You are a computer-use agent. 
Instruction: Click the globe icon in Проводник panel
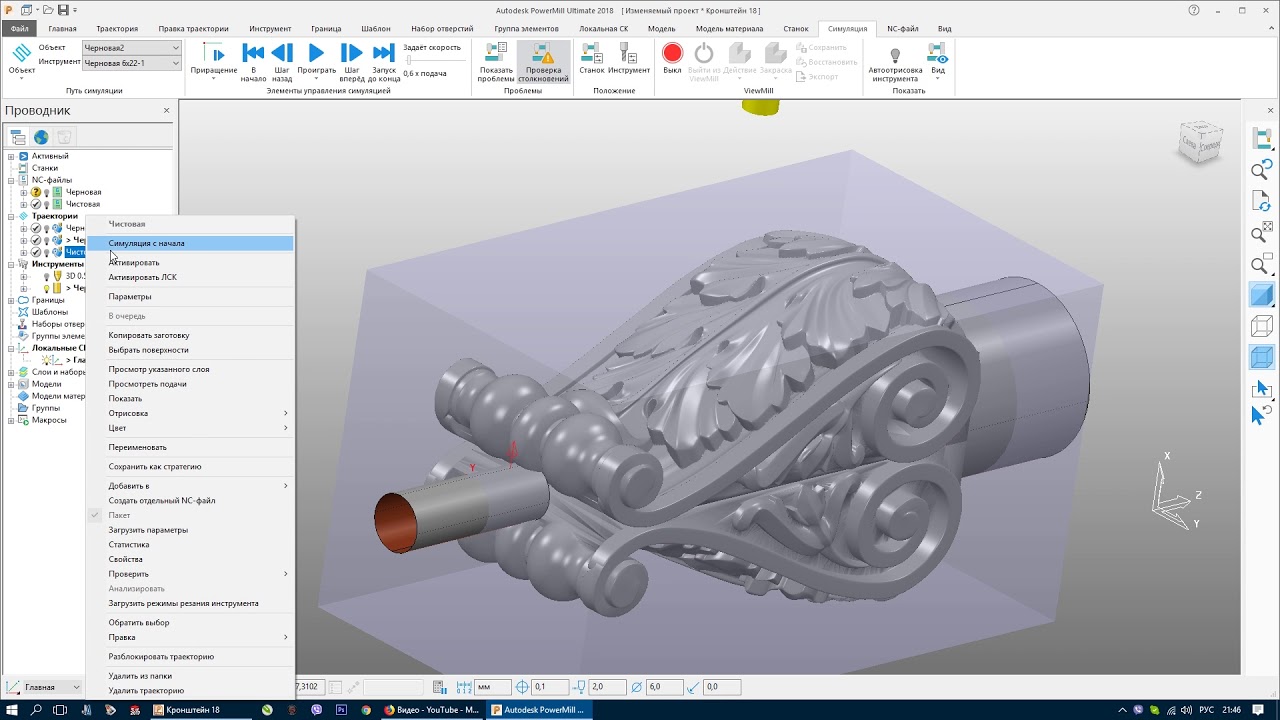pos(41,137)
